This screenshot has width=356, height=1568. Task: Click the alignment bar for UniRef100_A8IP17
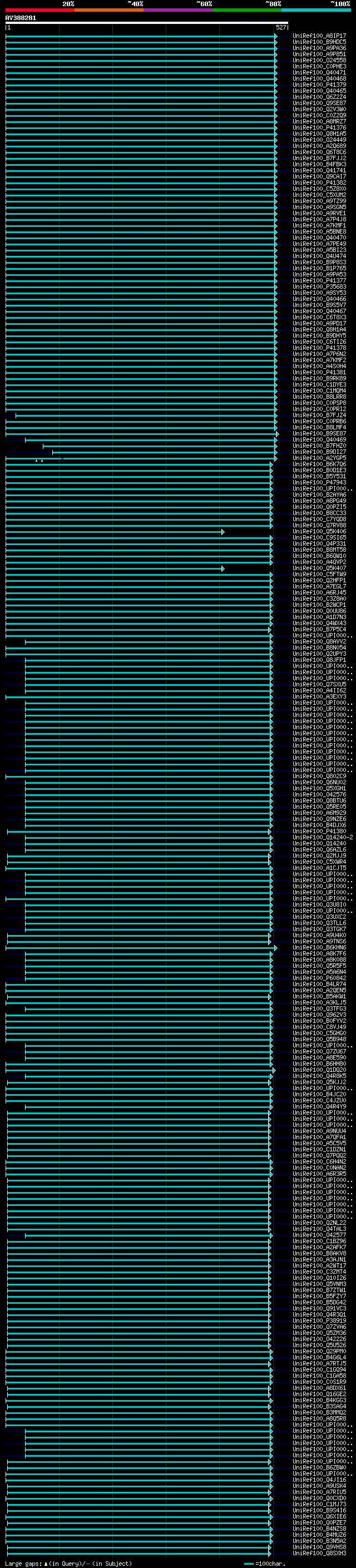(141, 36)
